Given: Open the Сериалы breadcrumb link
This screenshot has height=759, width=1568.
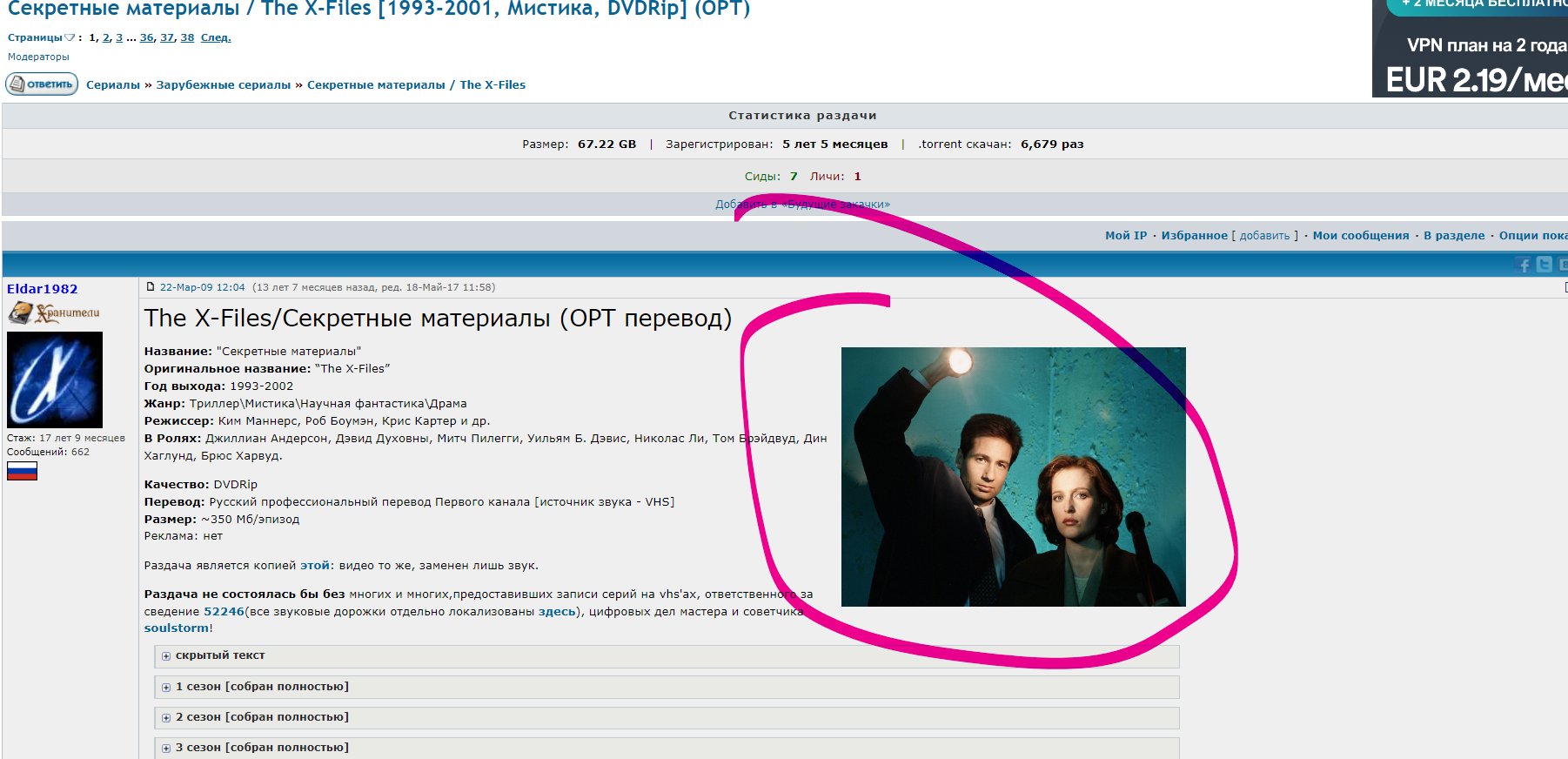Looking at the screenshot, I should pyautogui.click(x=113, y=84).
